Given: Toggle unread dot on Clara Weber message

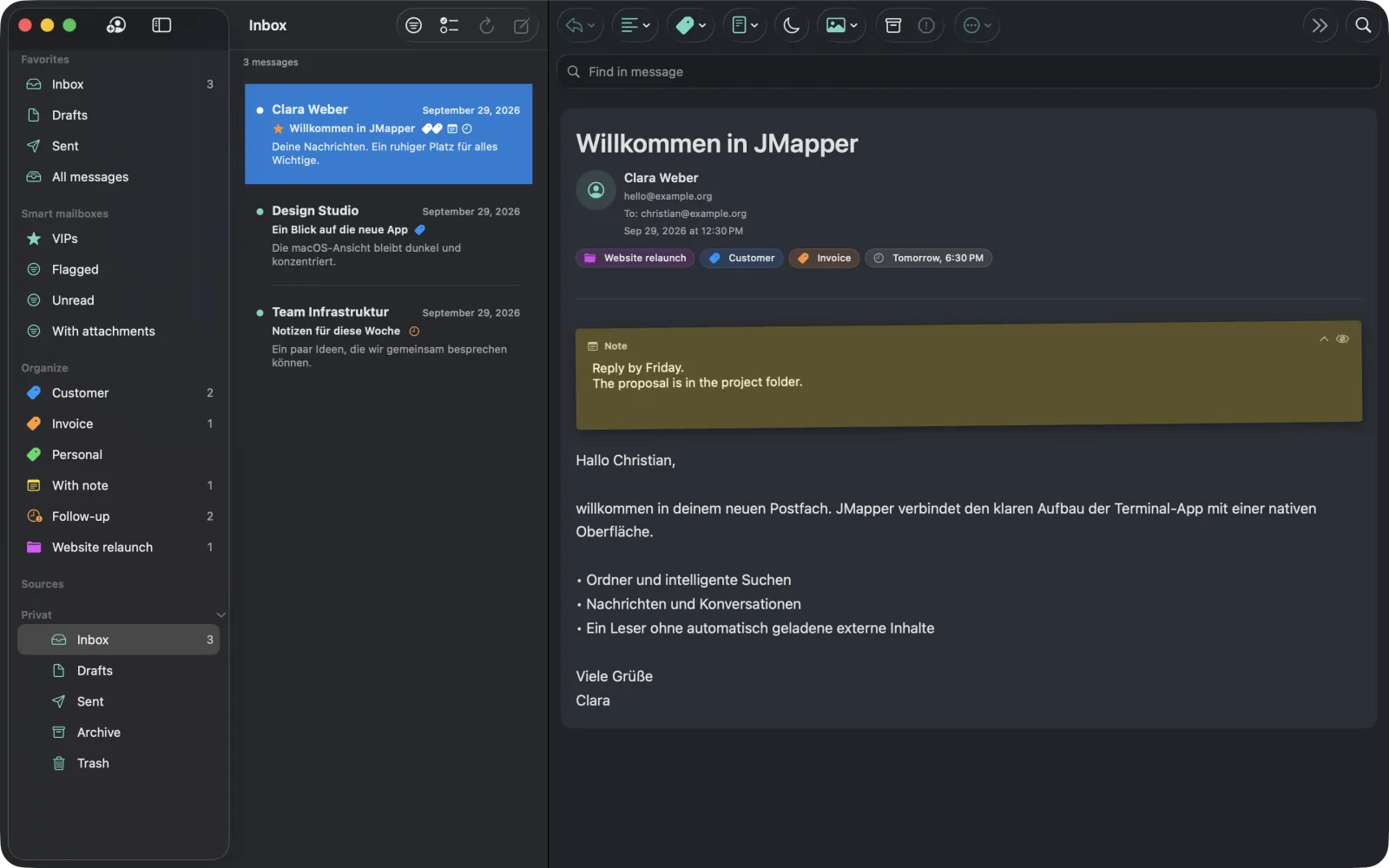Looking at the screenshot, I should point(260,110).
